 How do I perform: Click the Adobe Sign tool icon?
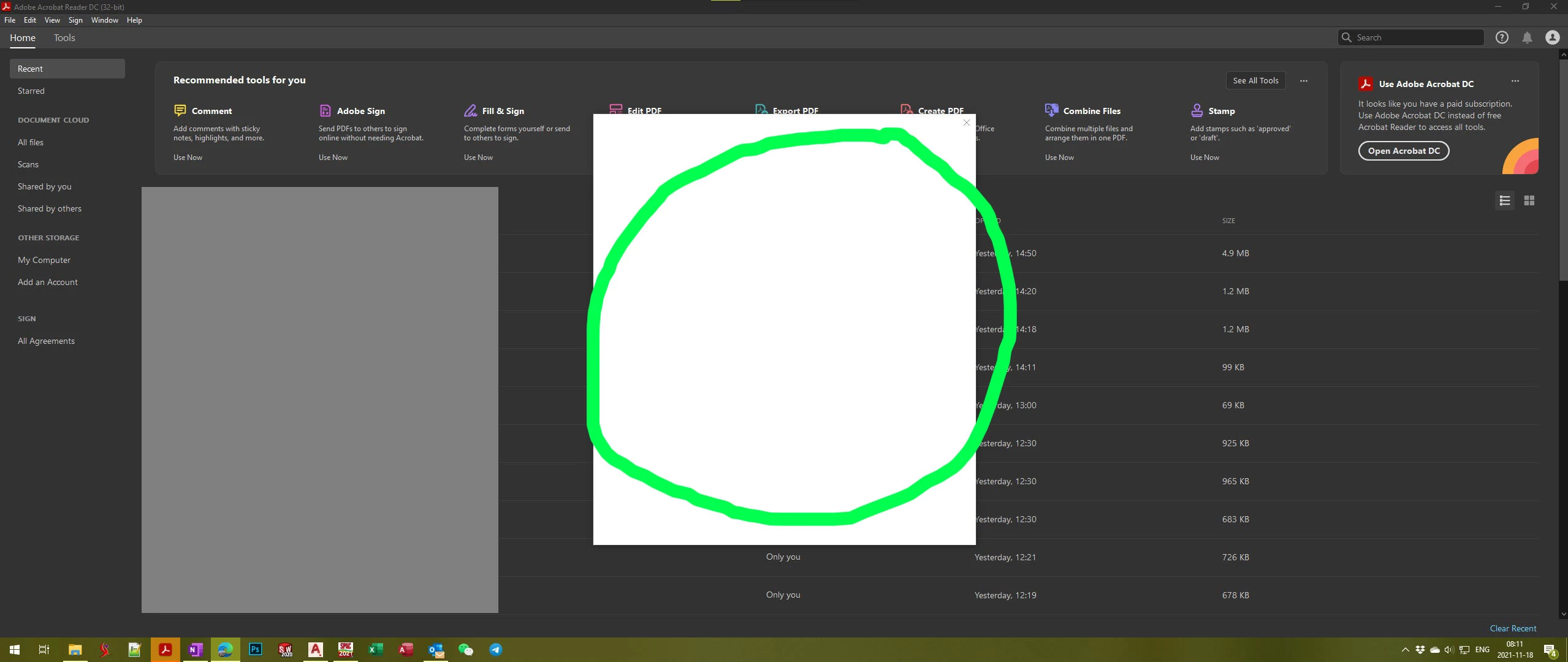[x=325, y=110]
